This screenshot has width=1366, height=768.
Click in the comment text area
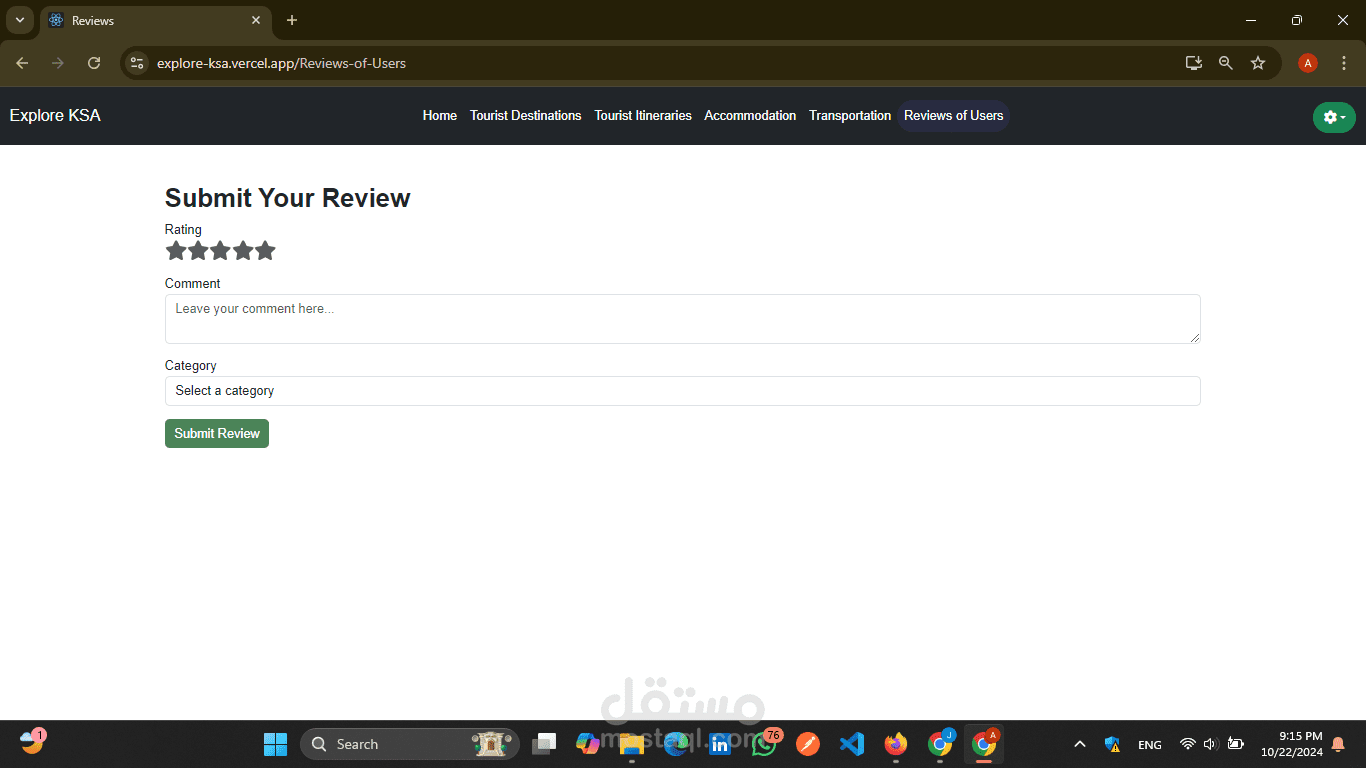click(x=682, y=319)
